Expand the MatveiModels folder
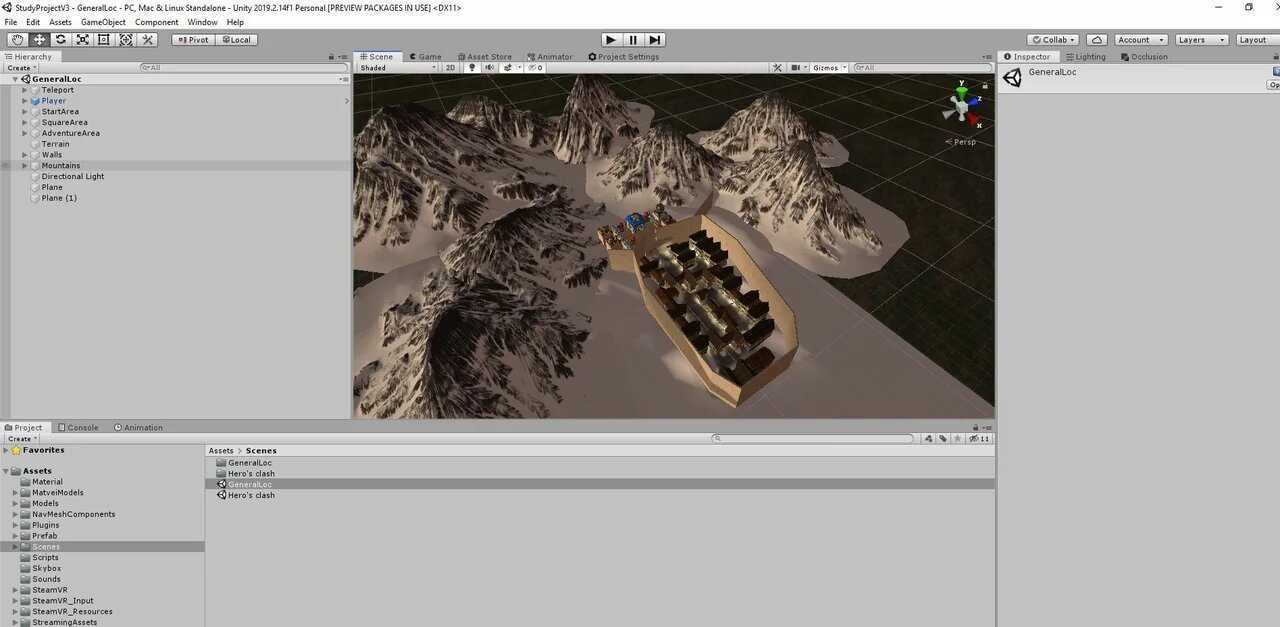The height and width of the screenshot is (627, 1280). coord(16,493)
